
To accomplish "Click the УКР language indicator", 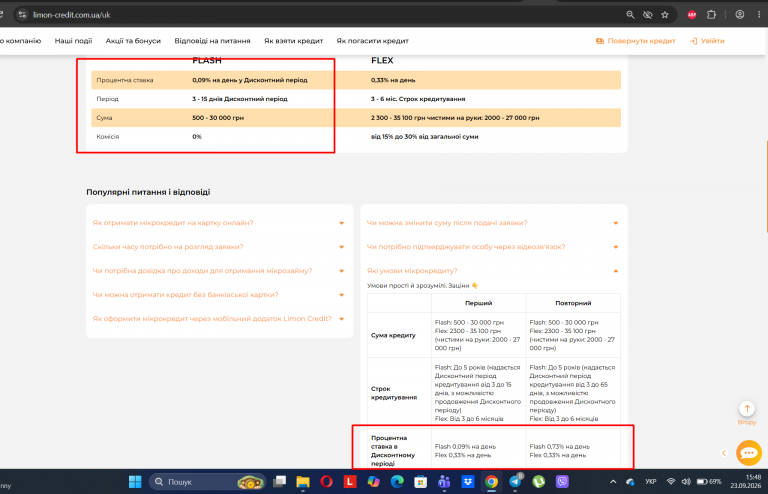I will pyautogui.click(x=650, y=482).
